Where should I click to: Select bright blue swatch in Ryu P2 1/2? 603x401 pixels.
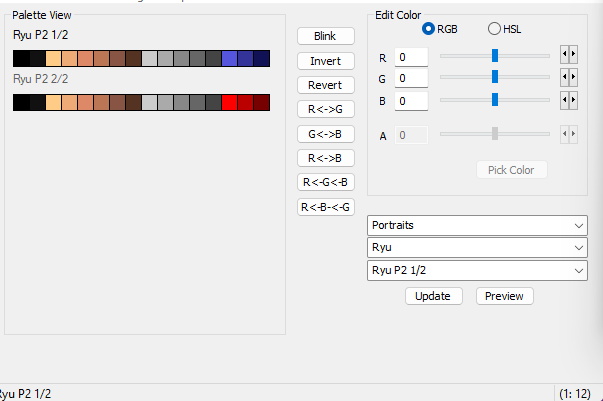point(230,58)
